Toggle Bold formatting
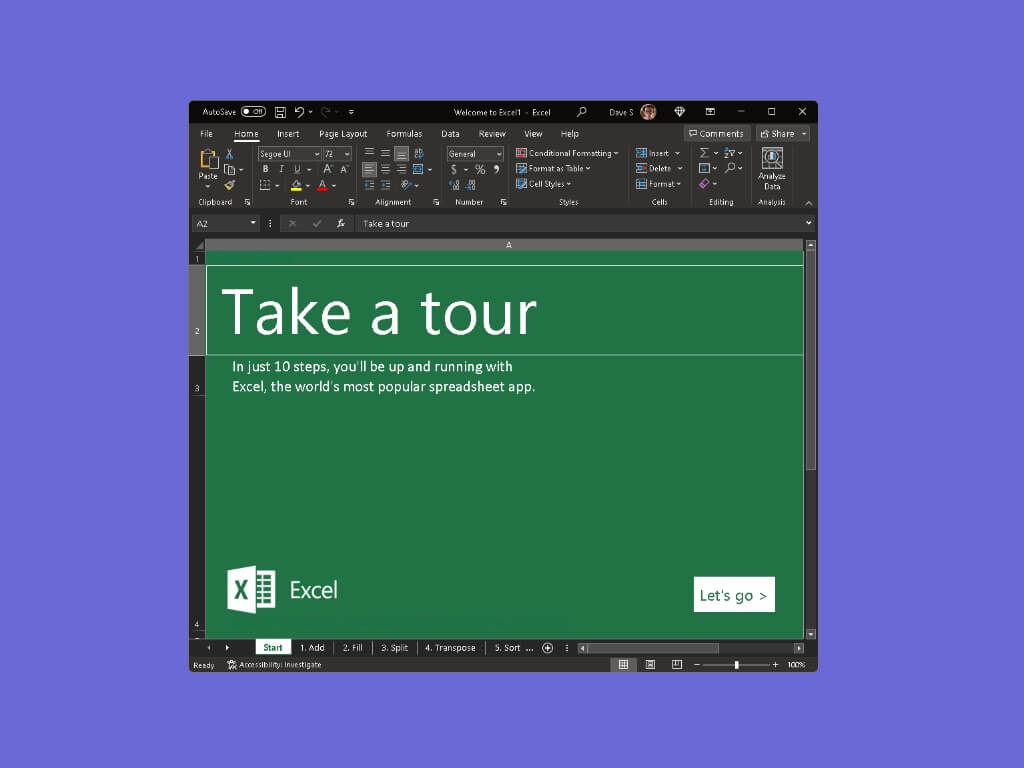Screen dimensions: 1024x768 (266, 169)
